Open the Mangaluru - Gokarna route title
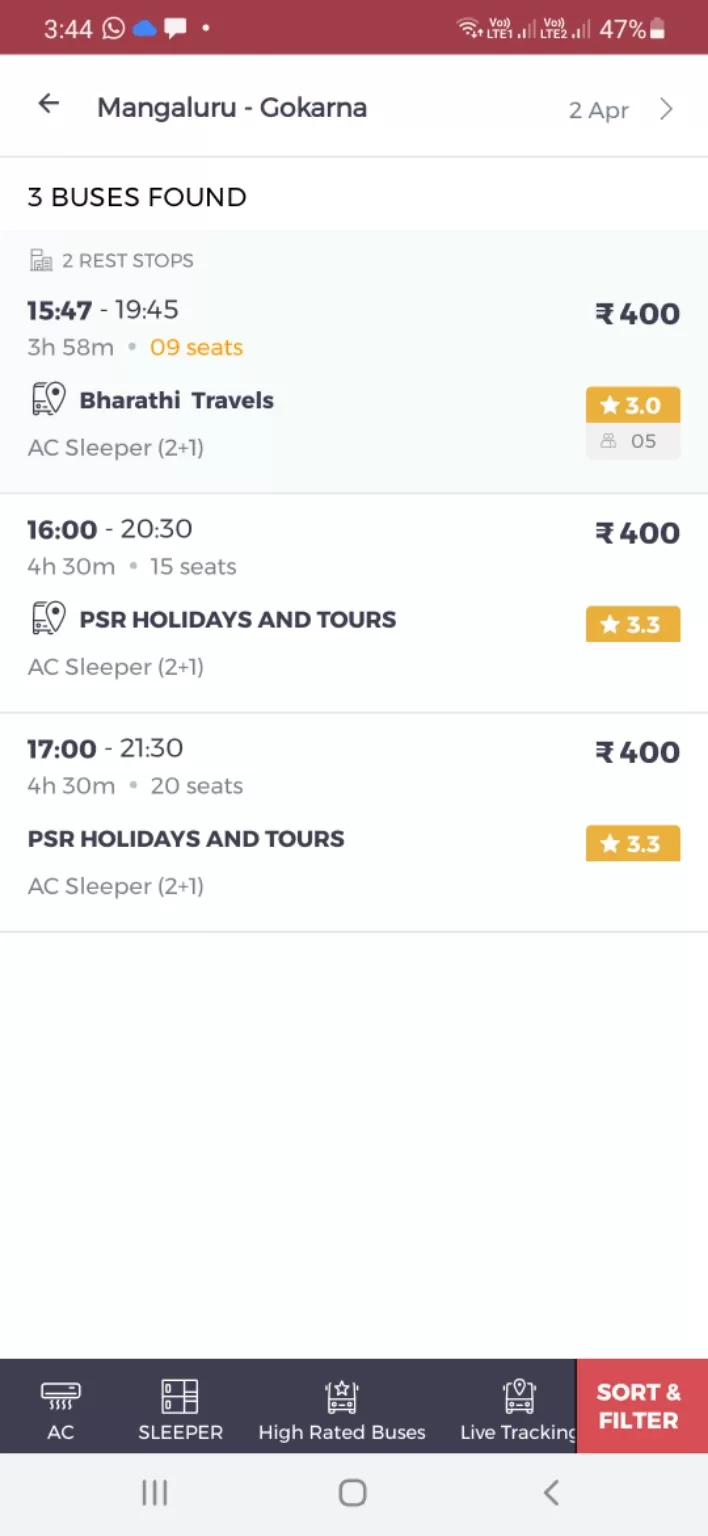 [232, 108]
